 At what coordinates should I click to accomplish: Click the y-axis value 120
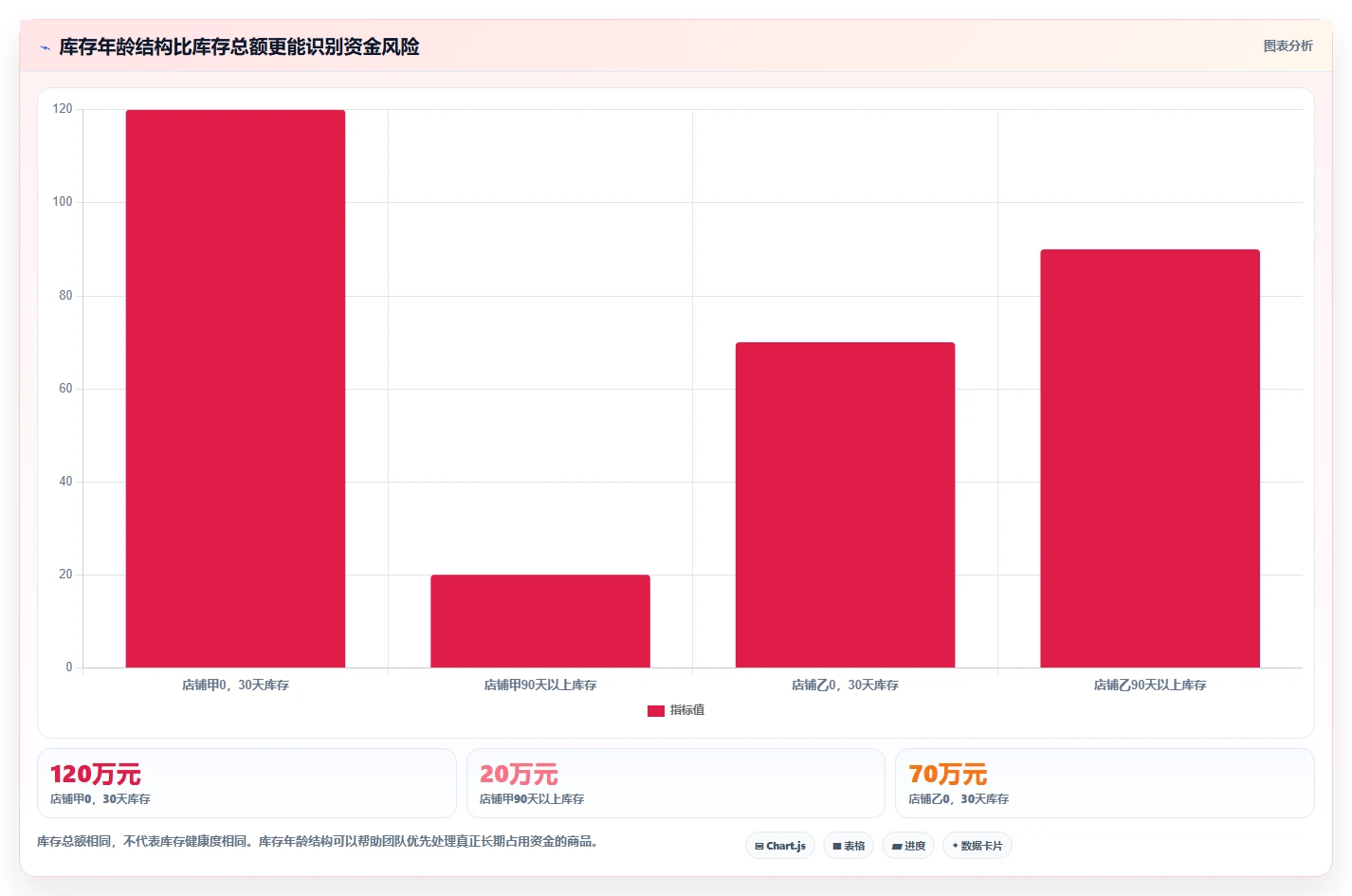[63, 109]
